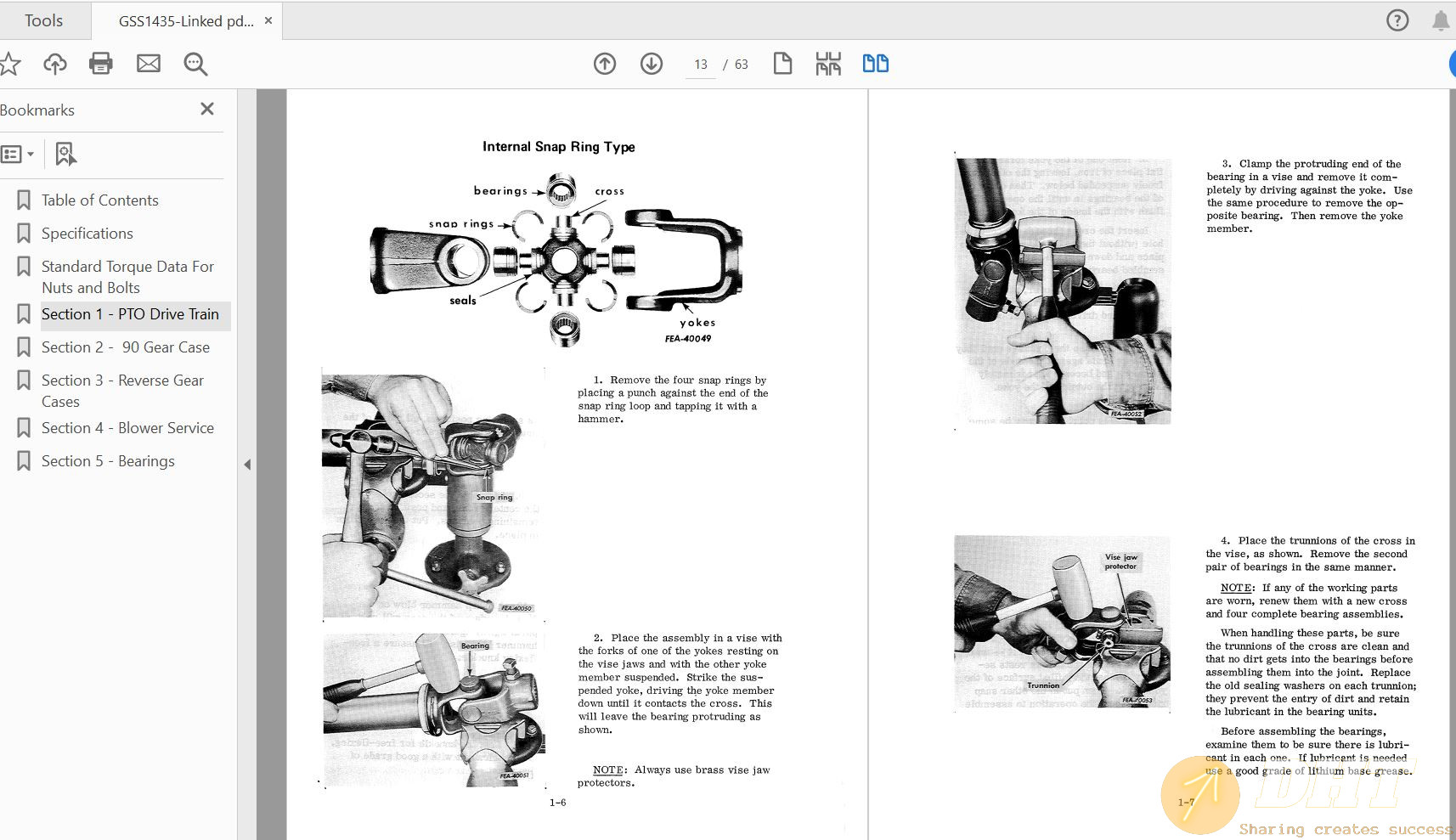Toggle two-page view mode
The width and height of the screenshot is (1456, 840).
875,64
